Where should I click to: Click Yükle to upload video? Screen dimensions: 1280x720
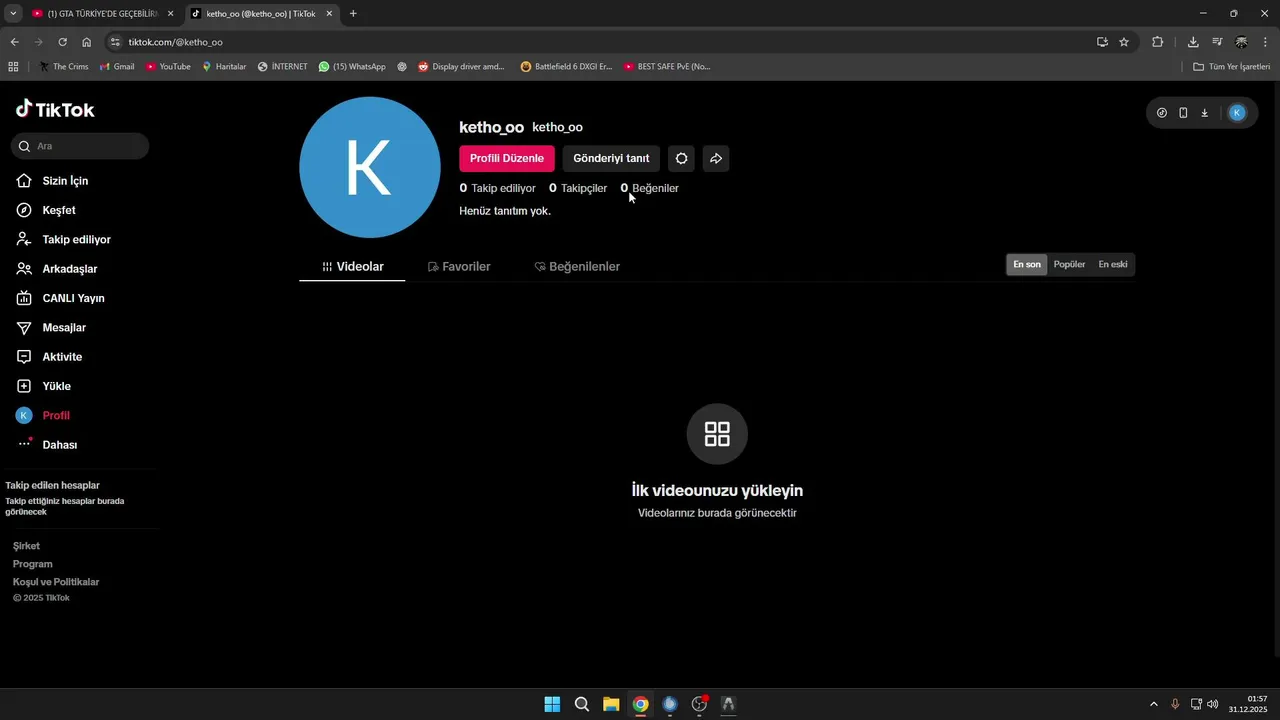43,386
